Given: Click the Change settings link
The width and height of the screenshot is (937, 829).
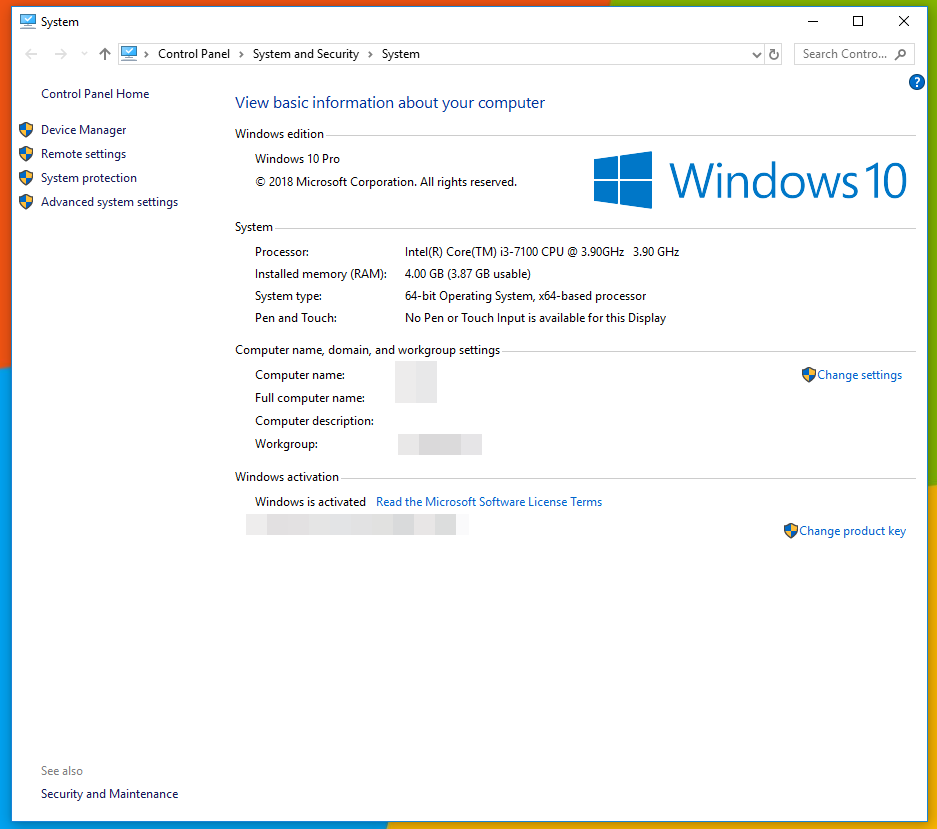Looking at the screenshot, I should [x=859, y=375].
